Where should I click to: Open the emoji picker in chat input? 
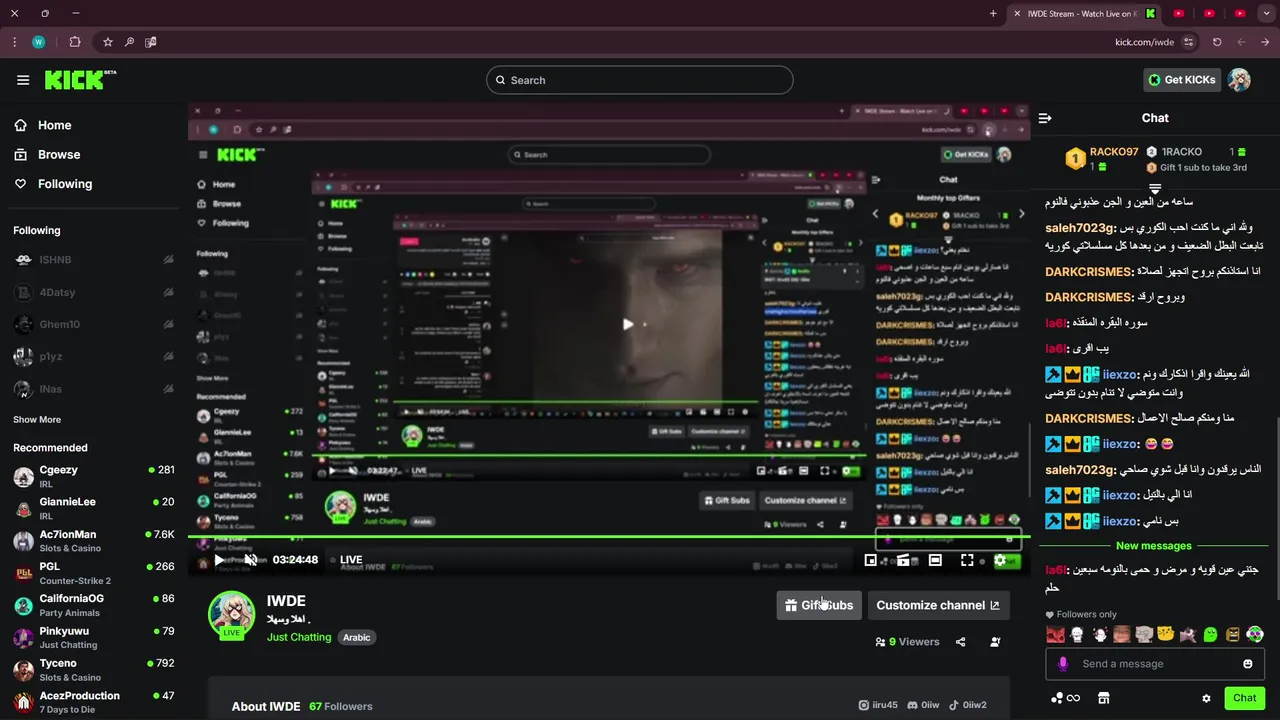click(1248, 664)
